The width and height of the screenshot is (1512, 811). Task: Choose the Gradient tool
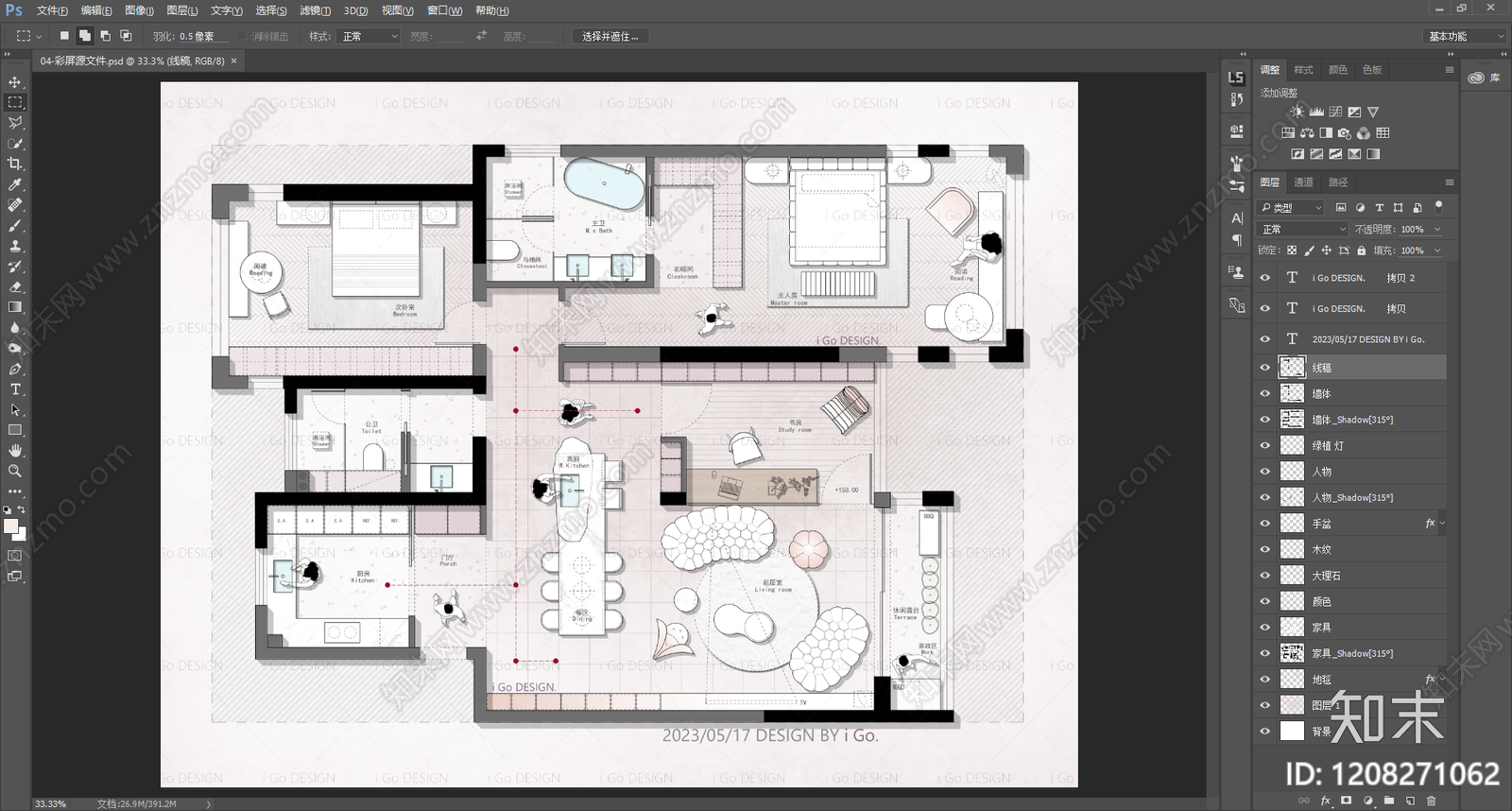(15, 307)
